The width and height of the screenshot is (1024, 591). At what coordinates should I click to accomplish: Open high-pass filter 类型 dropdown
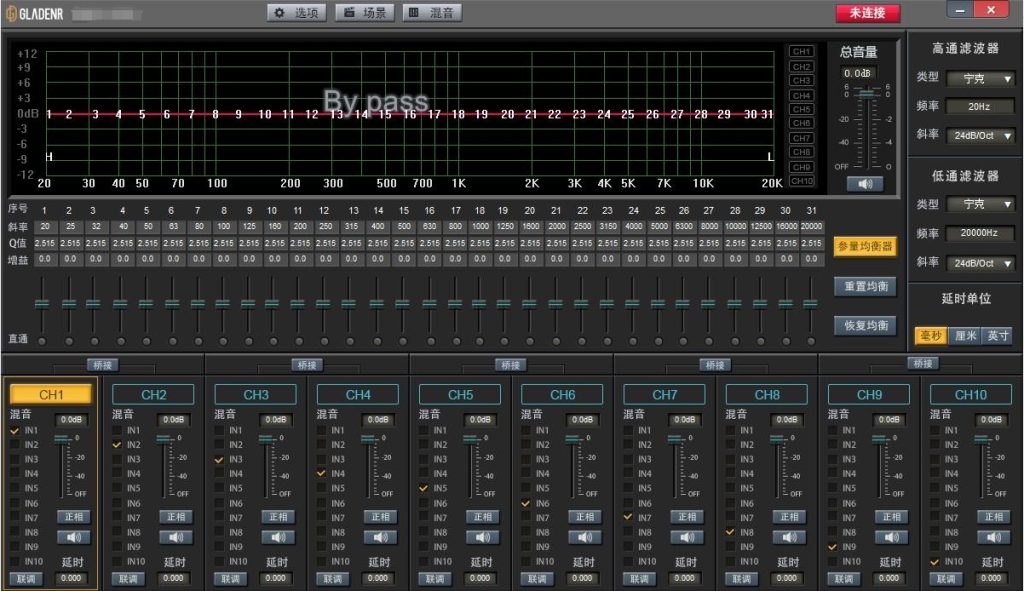pos(982,79)
